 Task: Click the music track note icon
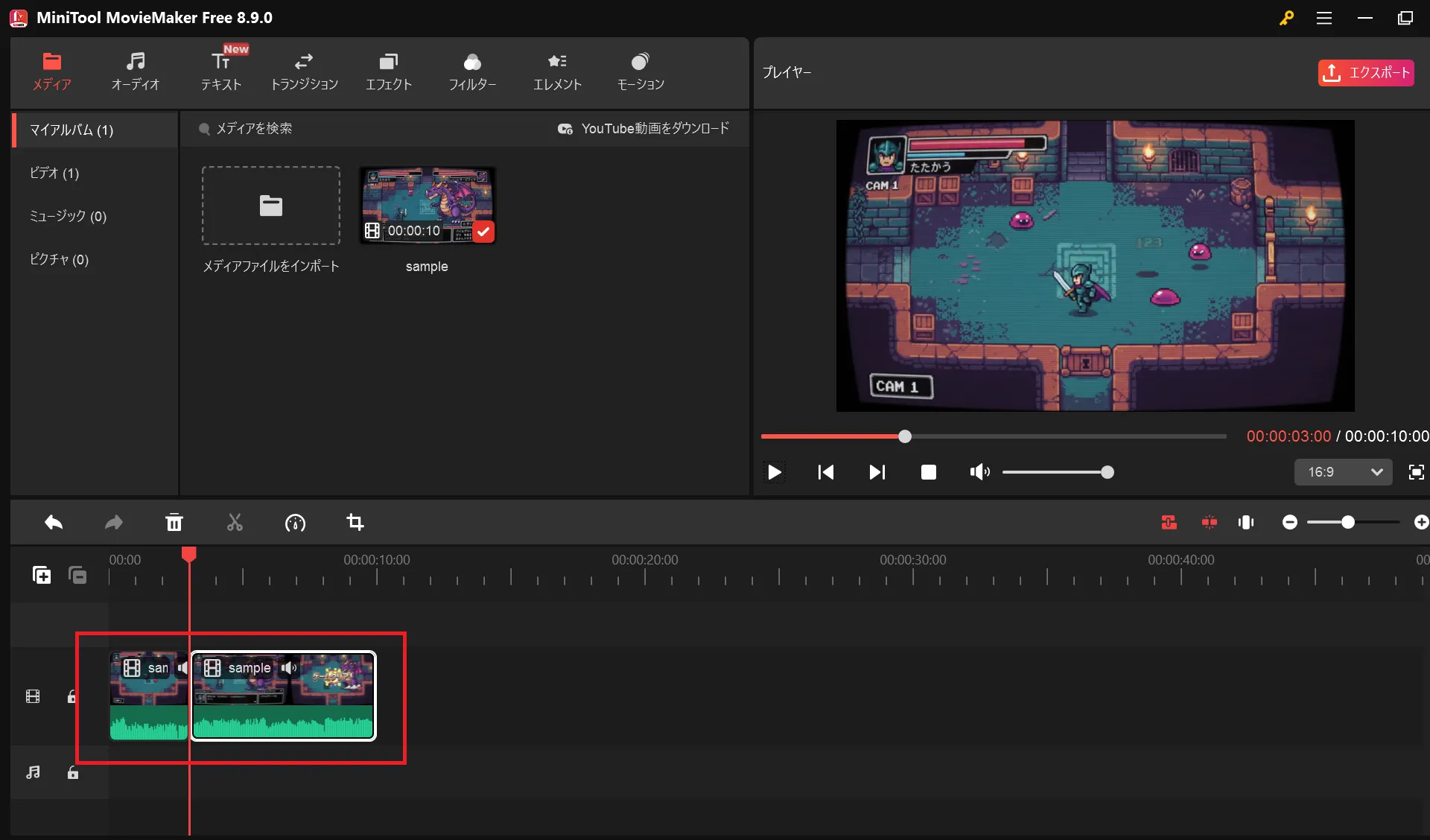(33, 772)
